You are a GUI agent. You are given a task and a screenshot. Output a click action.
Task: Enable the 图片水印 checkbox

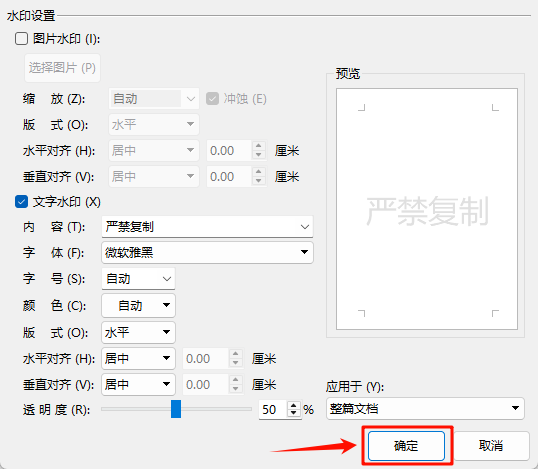[21, 39]
